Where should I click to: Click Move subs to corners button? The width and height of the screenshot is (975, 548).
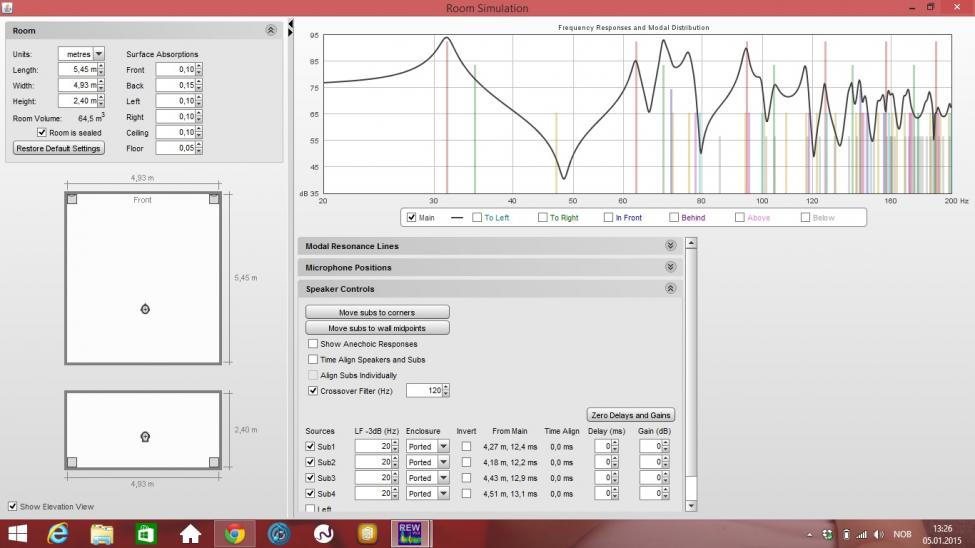[x=377, y=312]
